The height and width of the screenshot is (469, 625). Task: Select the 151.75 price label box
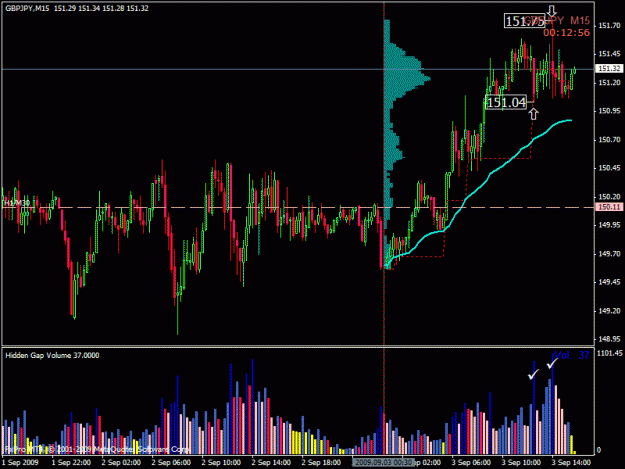524,21
